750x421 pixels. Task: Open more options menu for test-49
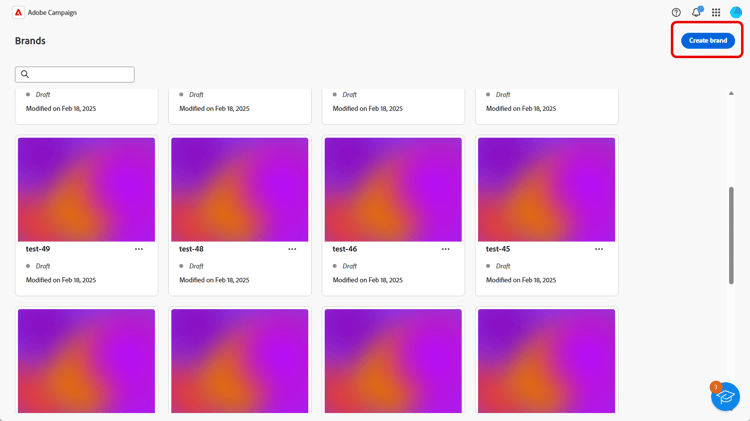[x=139, y=249]
